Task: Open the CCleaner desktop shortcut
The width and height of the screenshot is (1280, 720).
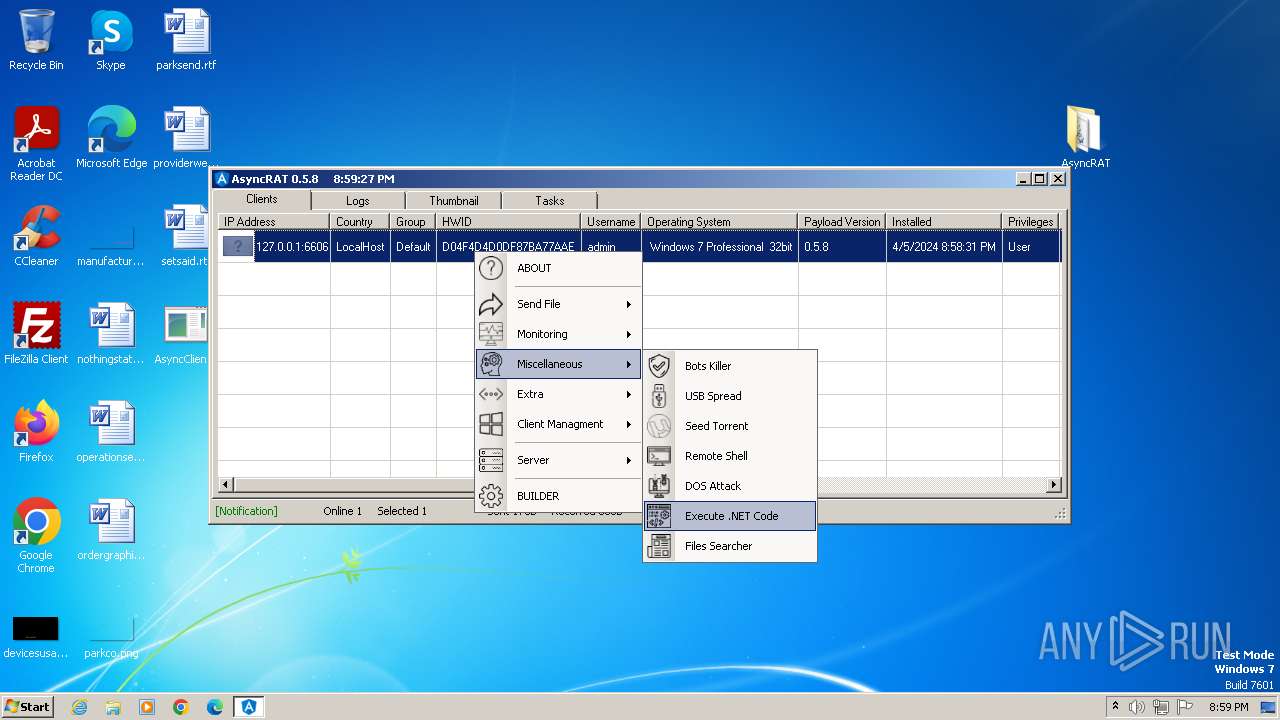Action: 36,236
